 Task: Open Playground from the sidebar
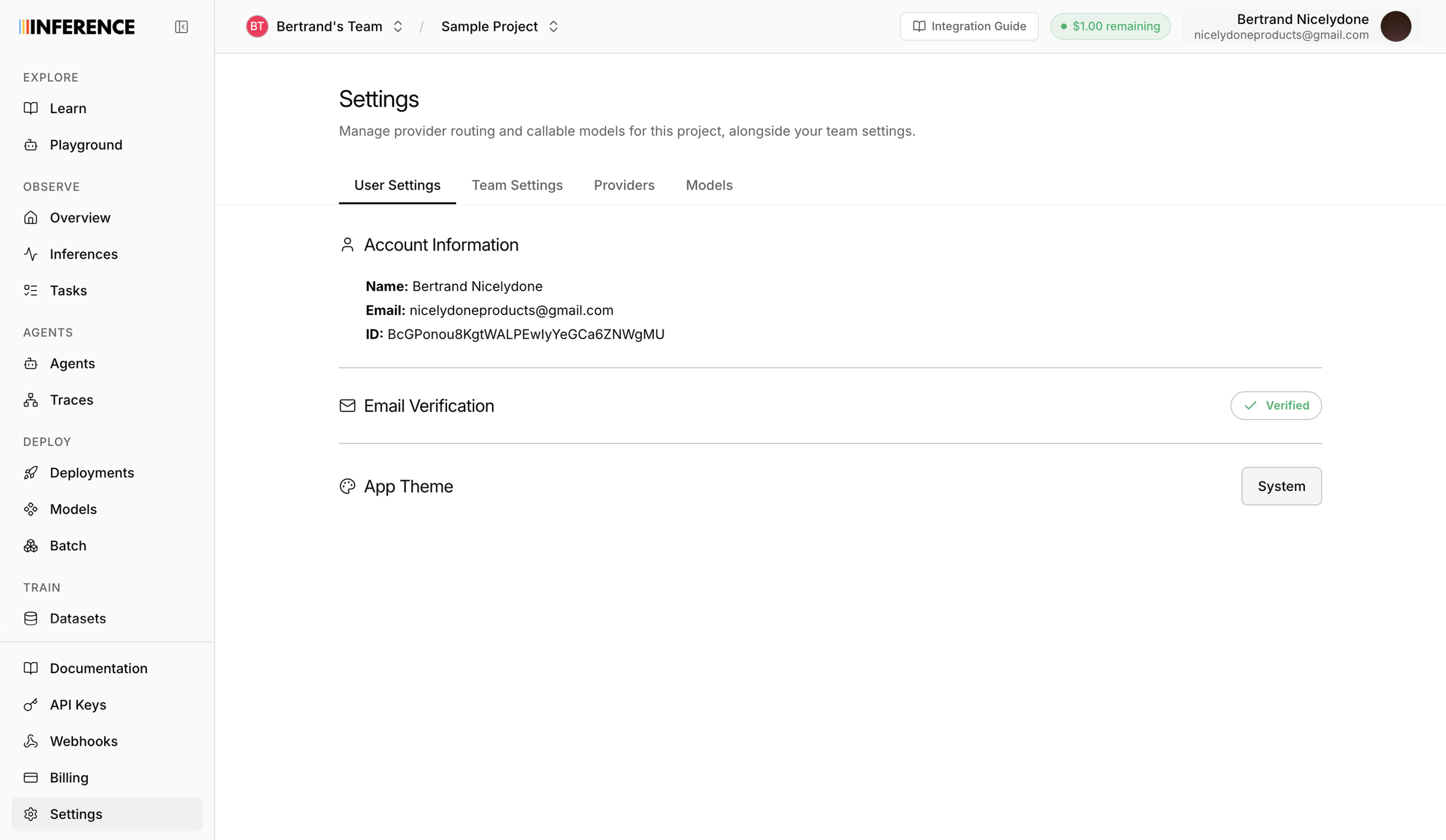[107, 145]
